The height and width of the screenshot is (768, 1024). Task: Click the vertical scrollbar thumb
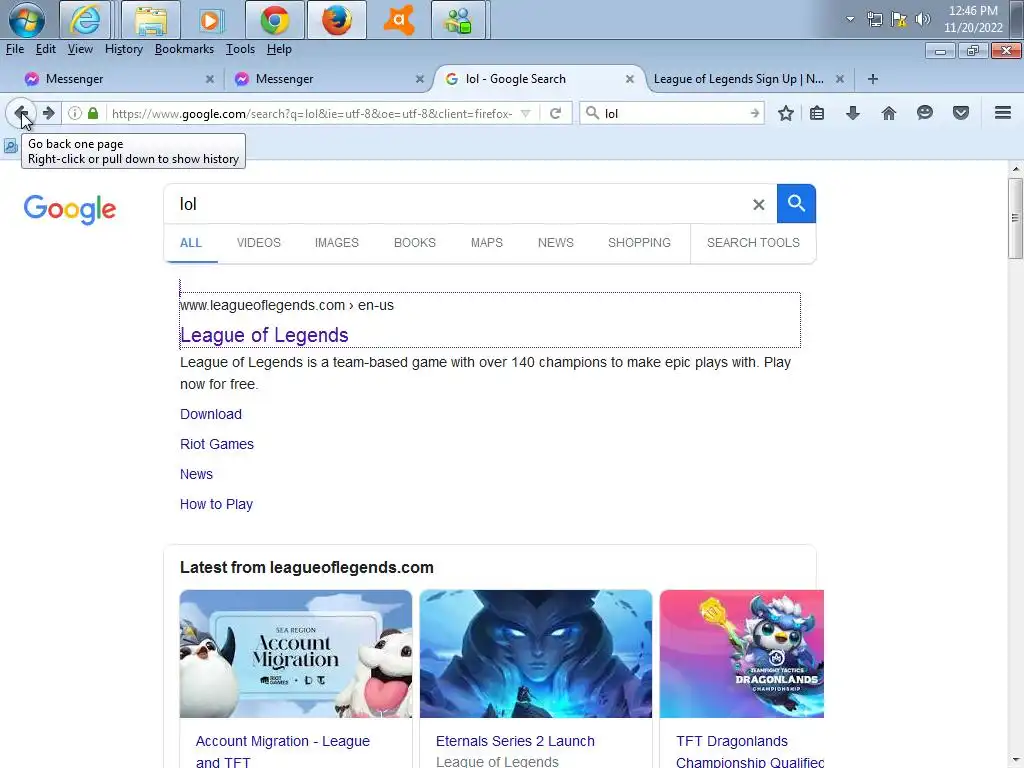tap(1015, 217)
